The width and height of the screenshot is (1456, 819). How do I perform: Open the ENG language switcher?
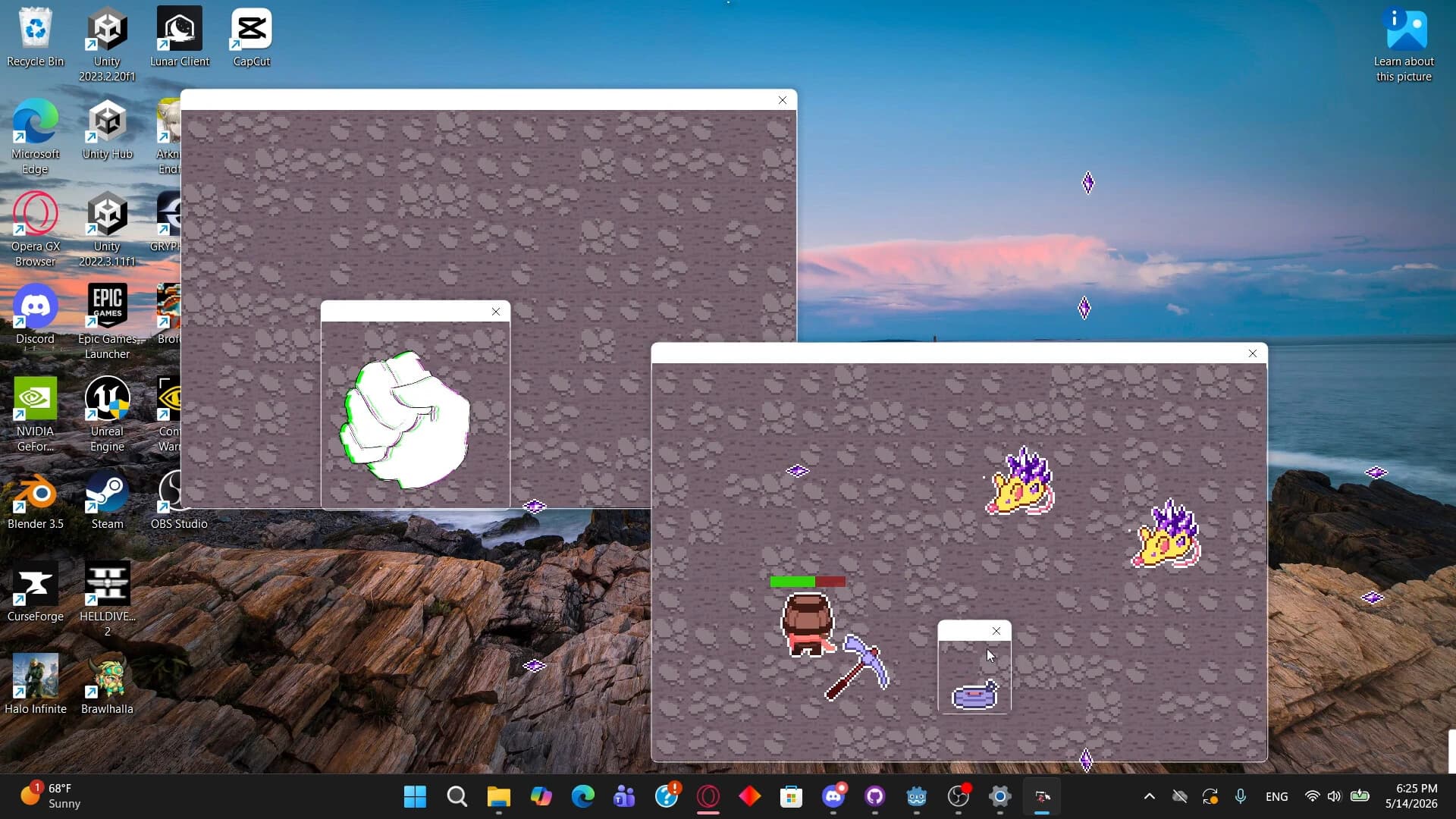(1276, 796)
